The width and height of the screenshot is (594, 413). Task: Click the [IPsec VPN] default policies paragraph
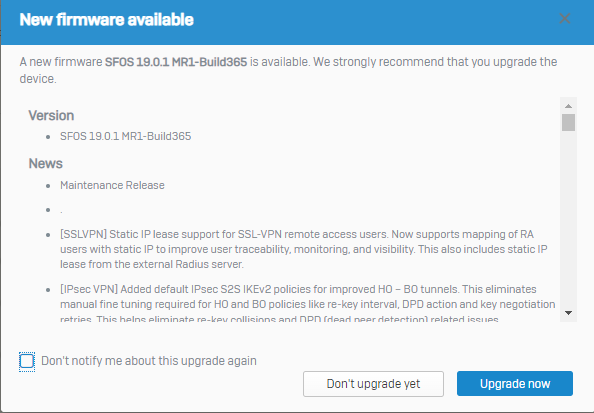pyautogui.click(x=307, y=304)
